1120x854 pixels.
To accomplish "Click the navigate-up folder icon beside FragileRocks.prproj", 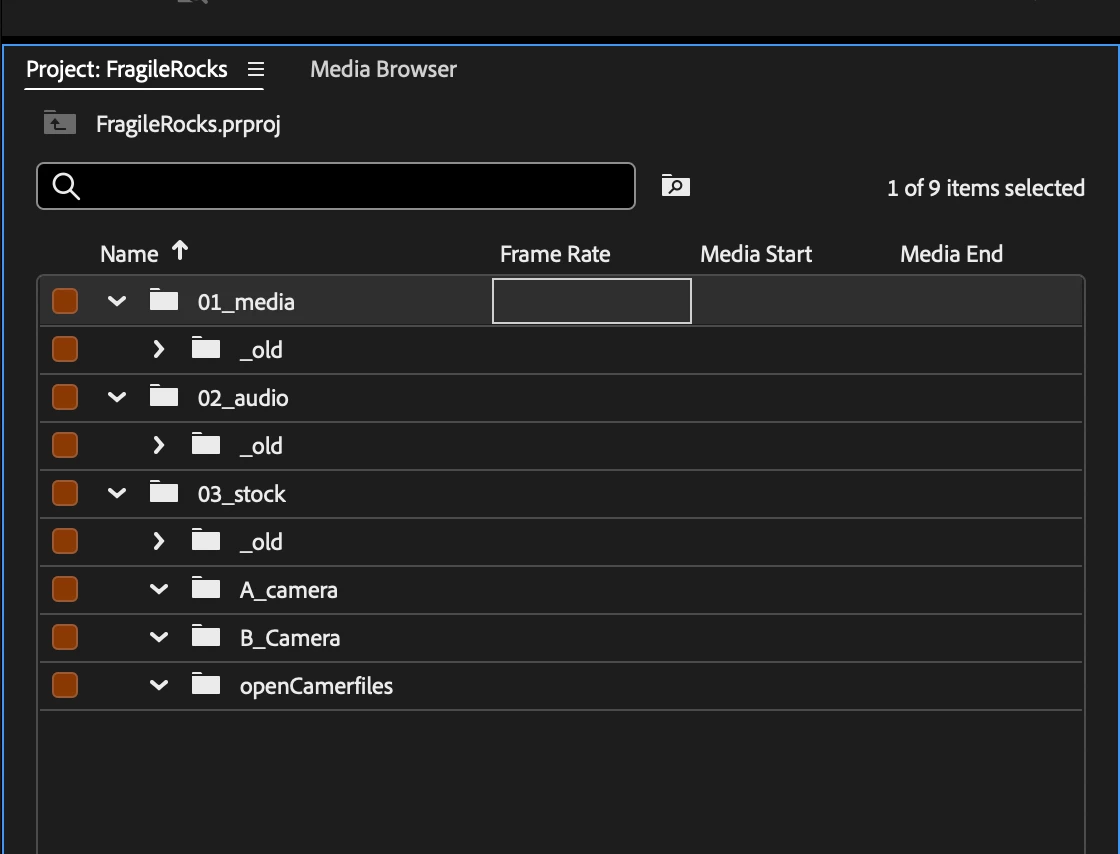I will click(x=60, y=124).
